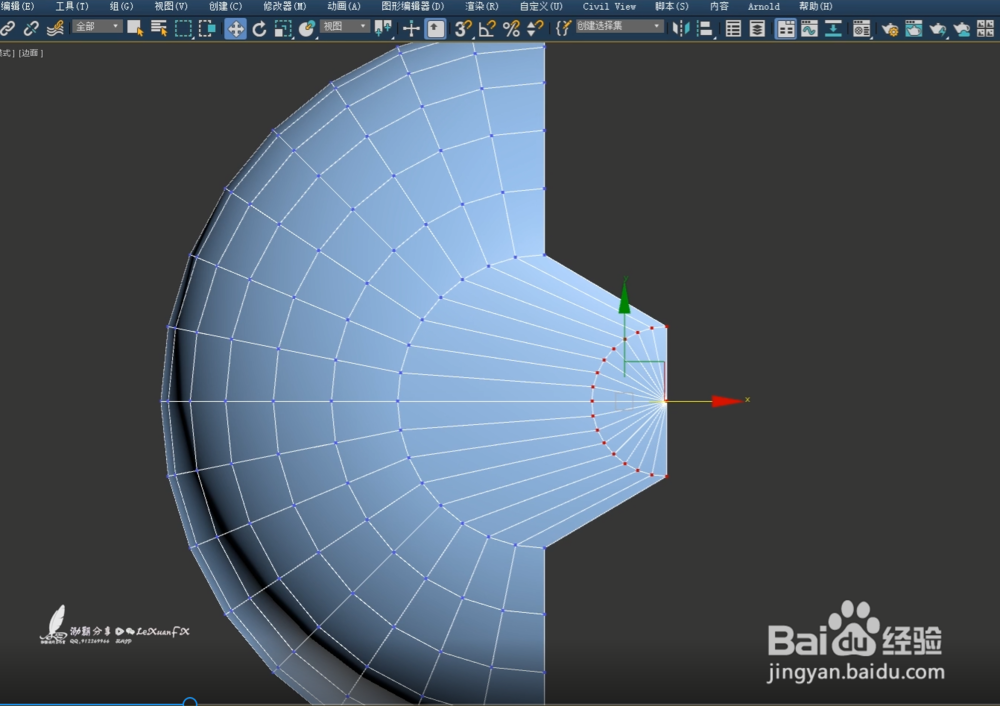This screenshot has height=706, width=1000.
Task: Activate the Select and Move tool
Action: (x=235, y=28)
